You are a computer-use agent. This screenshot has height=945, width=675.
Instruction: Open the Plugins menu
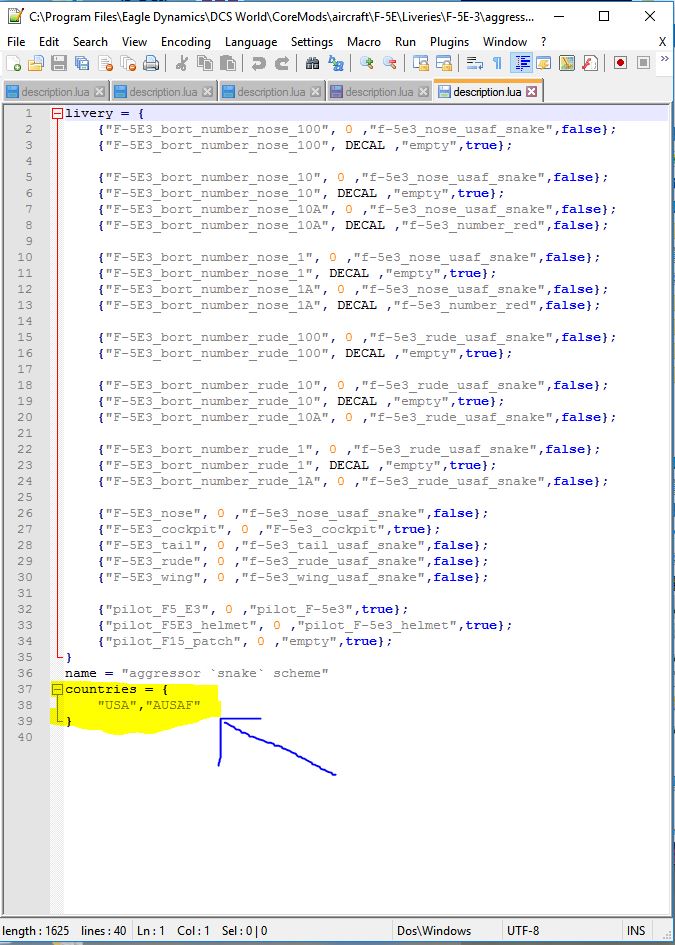[449, 42]
